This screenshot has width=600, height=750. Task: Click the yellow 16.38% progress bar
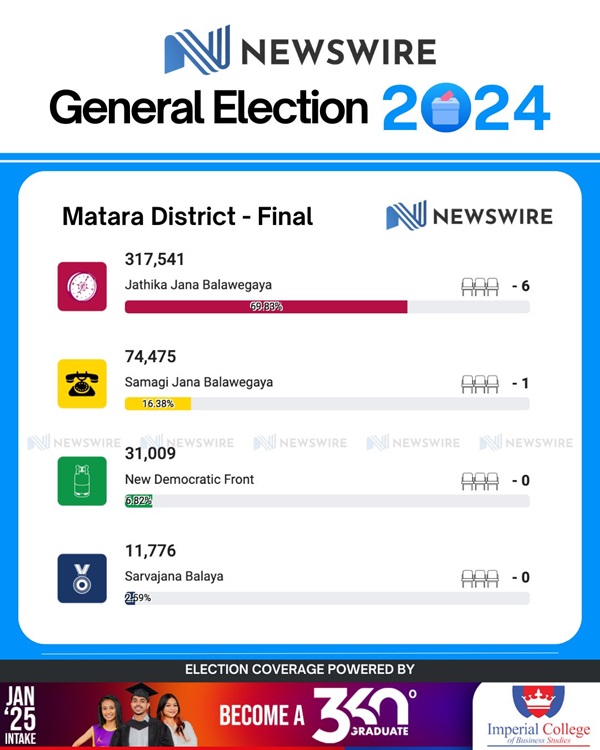click(x=158, y=404)
